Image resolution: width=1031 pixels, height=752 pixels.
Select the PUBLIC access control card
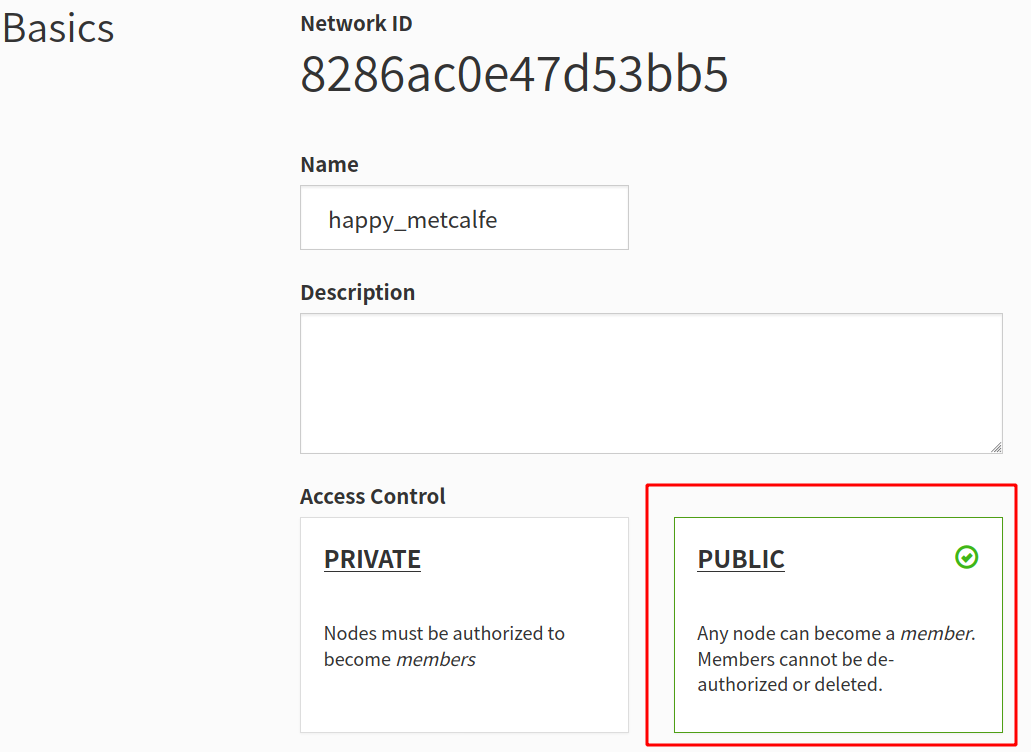pyautogui.click(x=838, y=624)
